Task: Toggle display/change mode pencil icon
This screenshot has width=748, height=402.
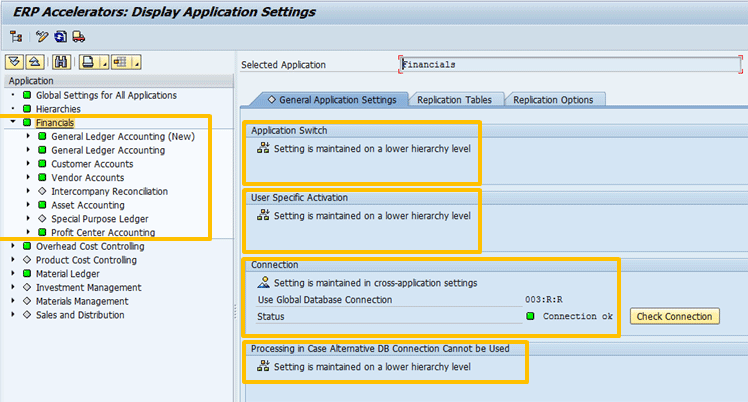Action: tap(42, 37)
